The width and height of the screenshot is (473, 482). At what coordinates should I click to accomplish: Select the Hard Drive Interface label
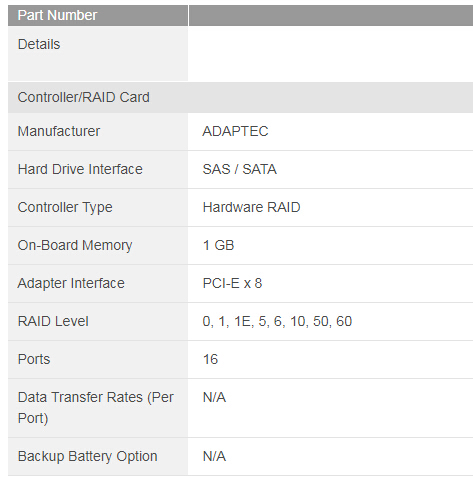point(80,169)
